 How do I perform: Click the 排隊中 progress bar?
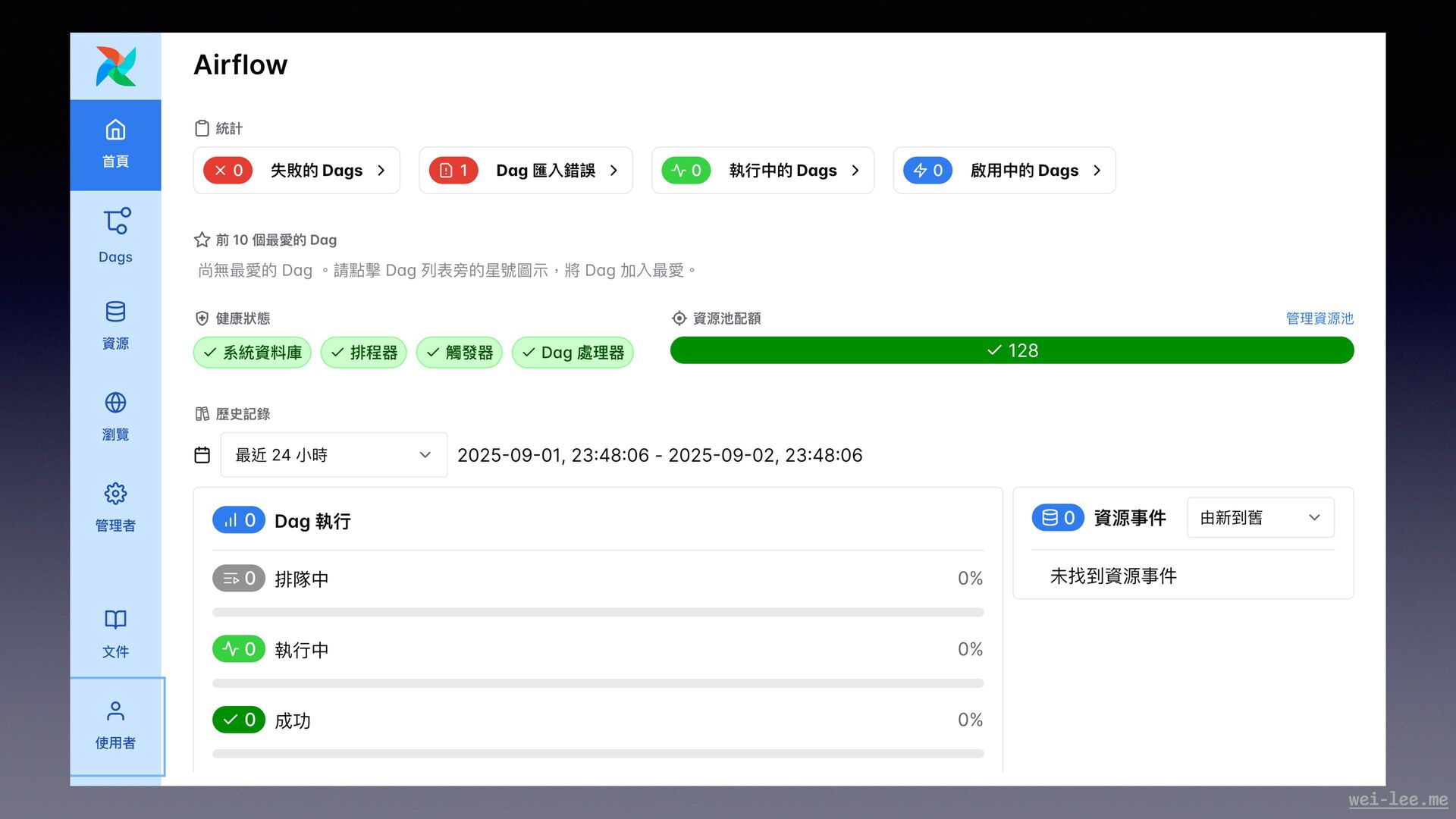tap(598, 612)
